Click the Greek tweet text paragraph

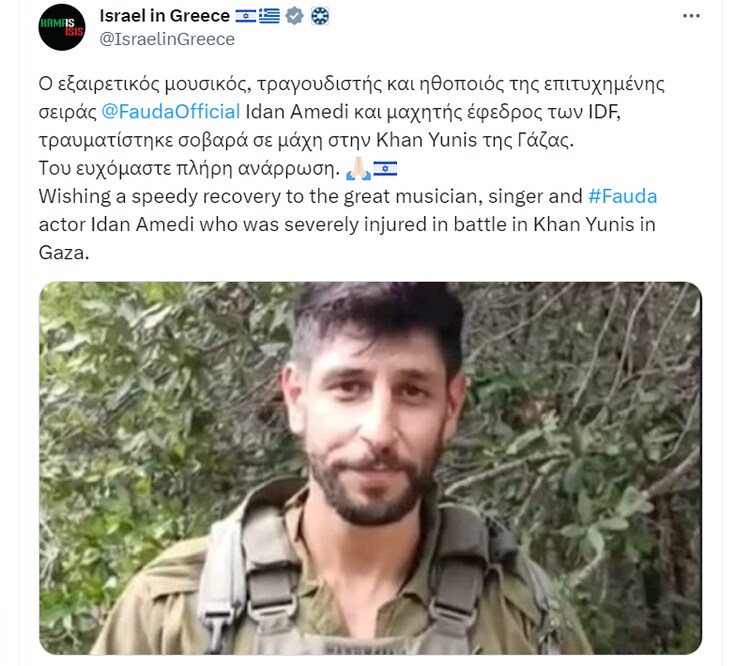[352, 126]
